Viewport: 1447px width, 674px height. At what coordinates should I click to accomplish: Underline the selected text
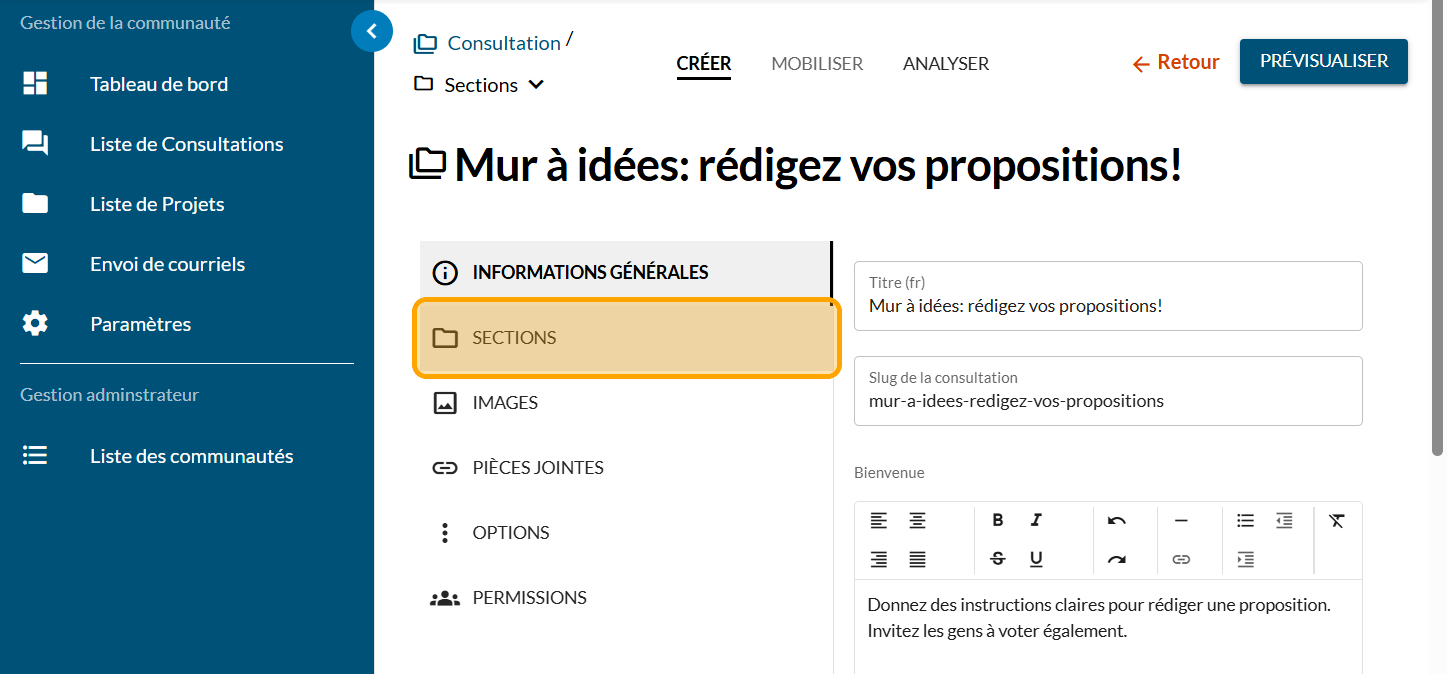coord(1036,559)
